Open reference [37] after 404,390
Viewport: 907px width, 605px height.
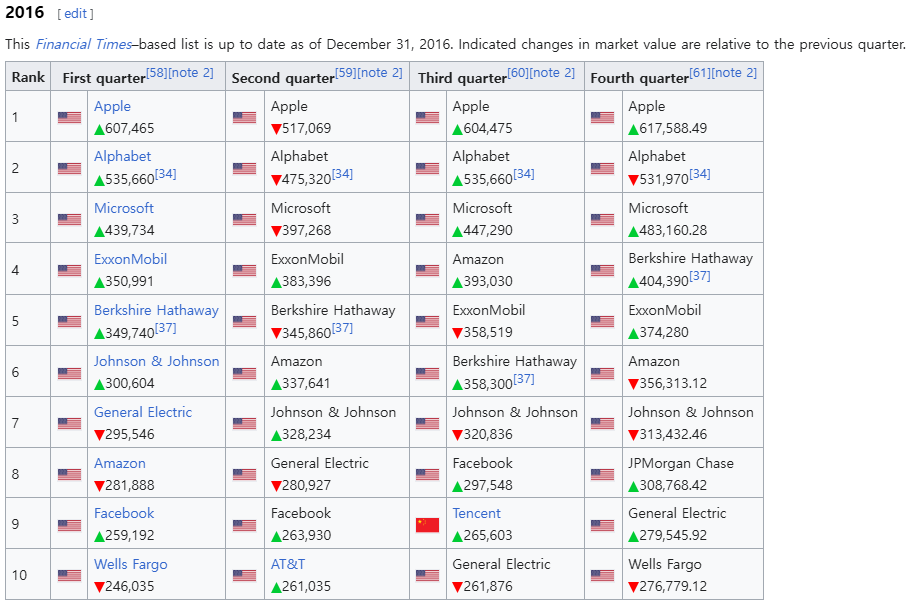coord(699,276)
